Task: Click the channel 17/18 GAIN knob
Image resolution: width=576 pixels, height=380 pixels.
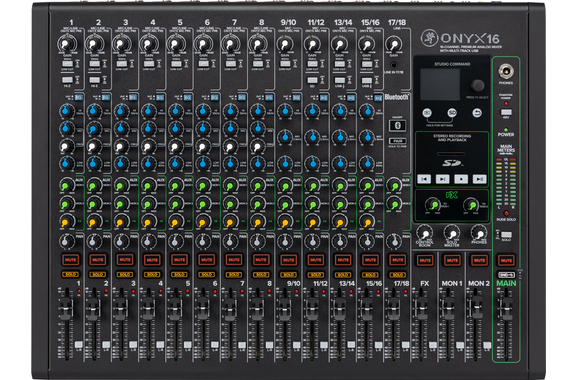Action: click(x=393, y=45)
